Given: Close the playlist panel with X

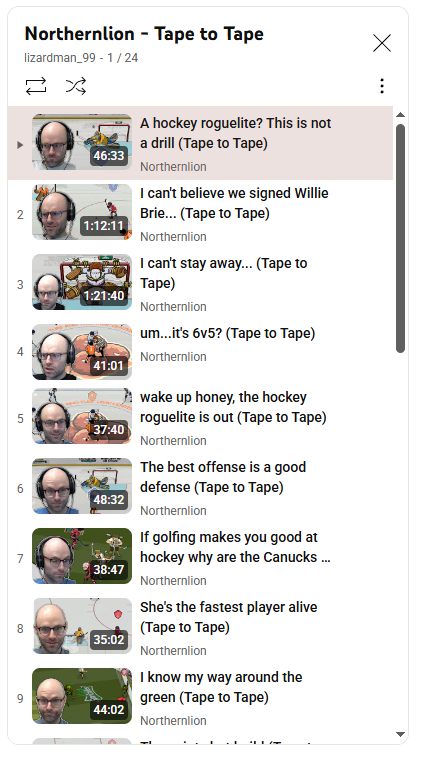Looking at the screenshot, I should point(382,43).
